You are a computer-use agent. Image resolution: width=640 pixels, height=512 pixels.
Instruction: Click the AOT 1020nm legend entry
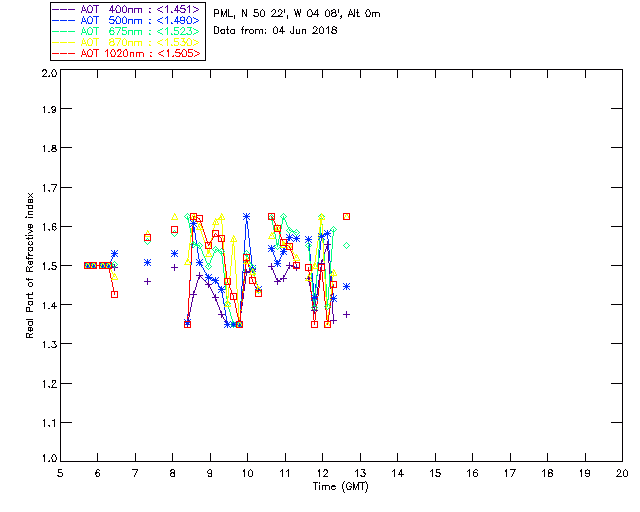coord(126,53)
